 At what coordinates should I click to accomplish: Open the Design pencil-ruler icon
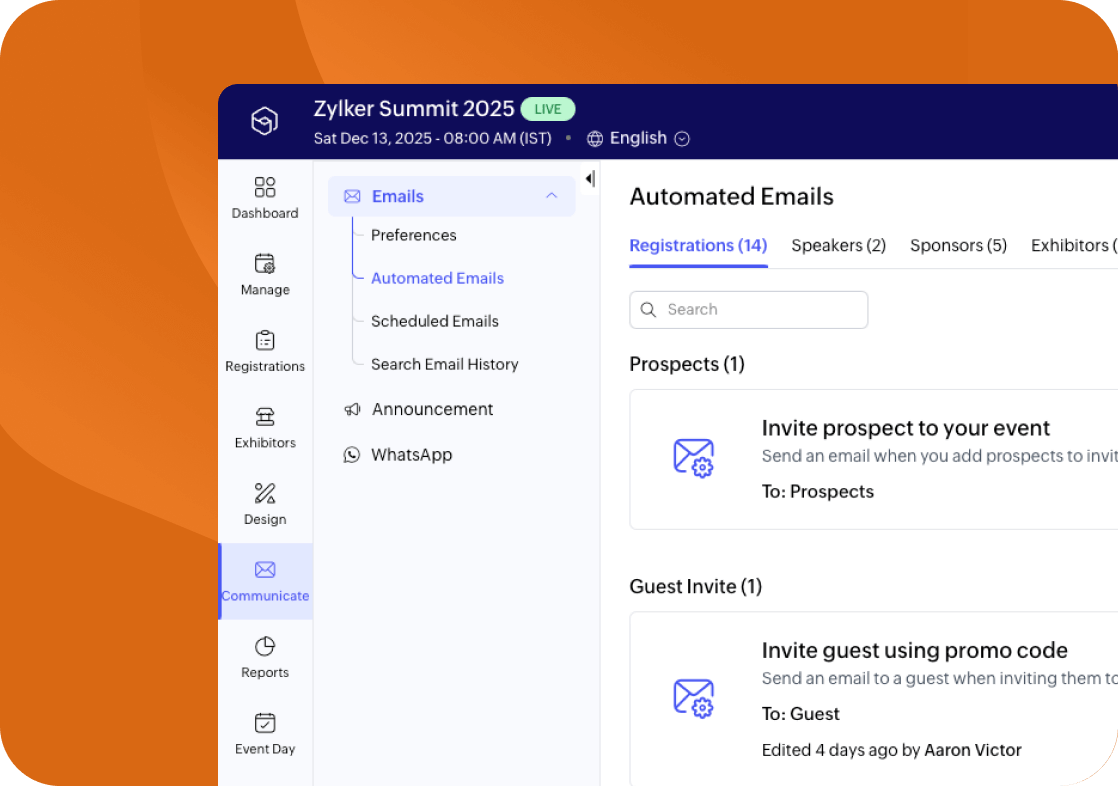click(x=265, y=493)
